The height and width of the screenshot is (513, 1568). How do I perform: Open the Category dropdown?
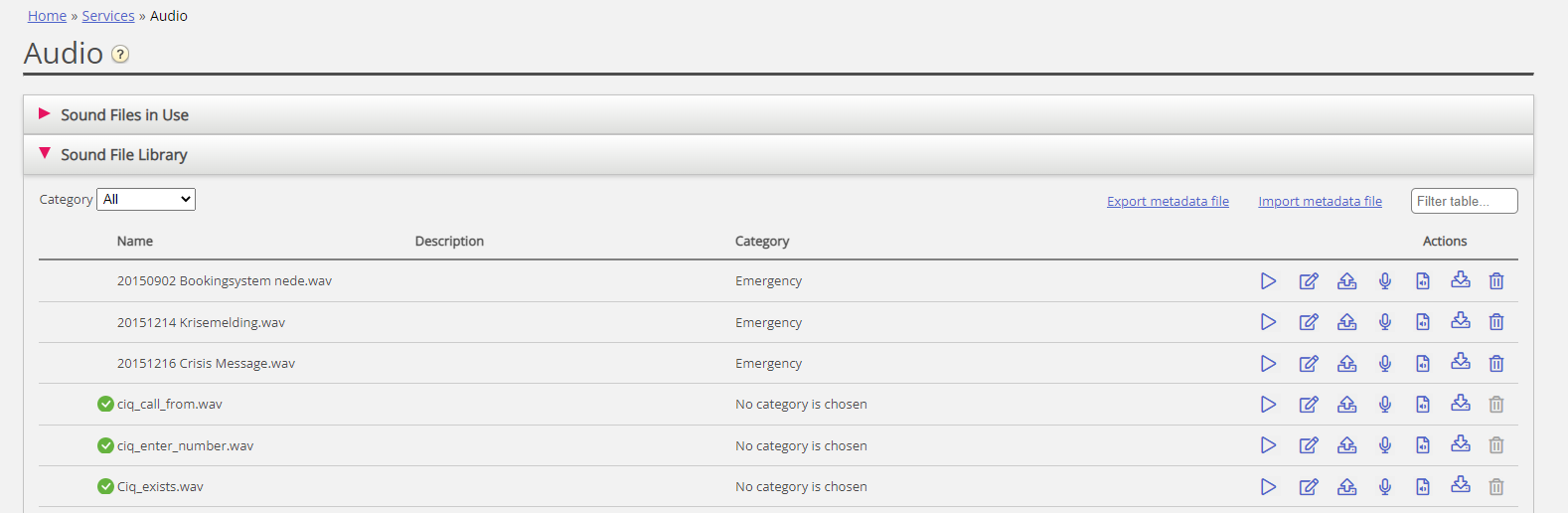click(146, 200)
